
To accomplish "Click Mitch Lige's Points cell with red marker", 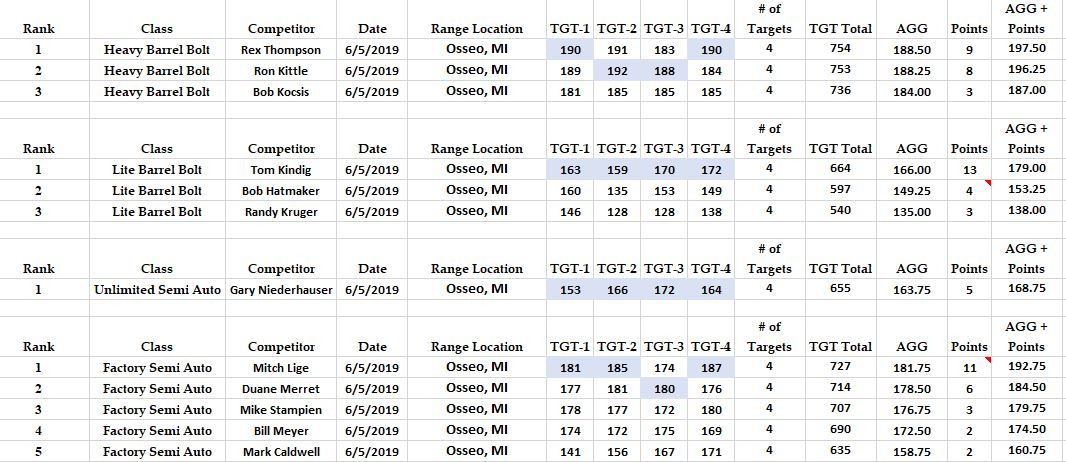I will 968,368.
